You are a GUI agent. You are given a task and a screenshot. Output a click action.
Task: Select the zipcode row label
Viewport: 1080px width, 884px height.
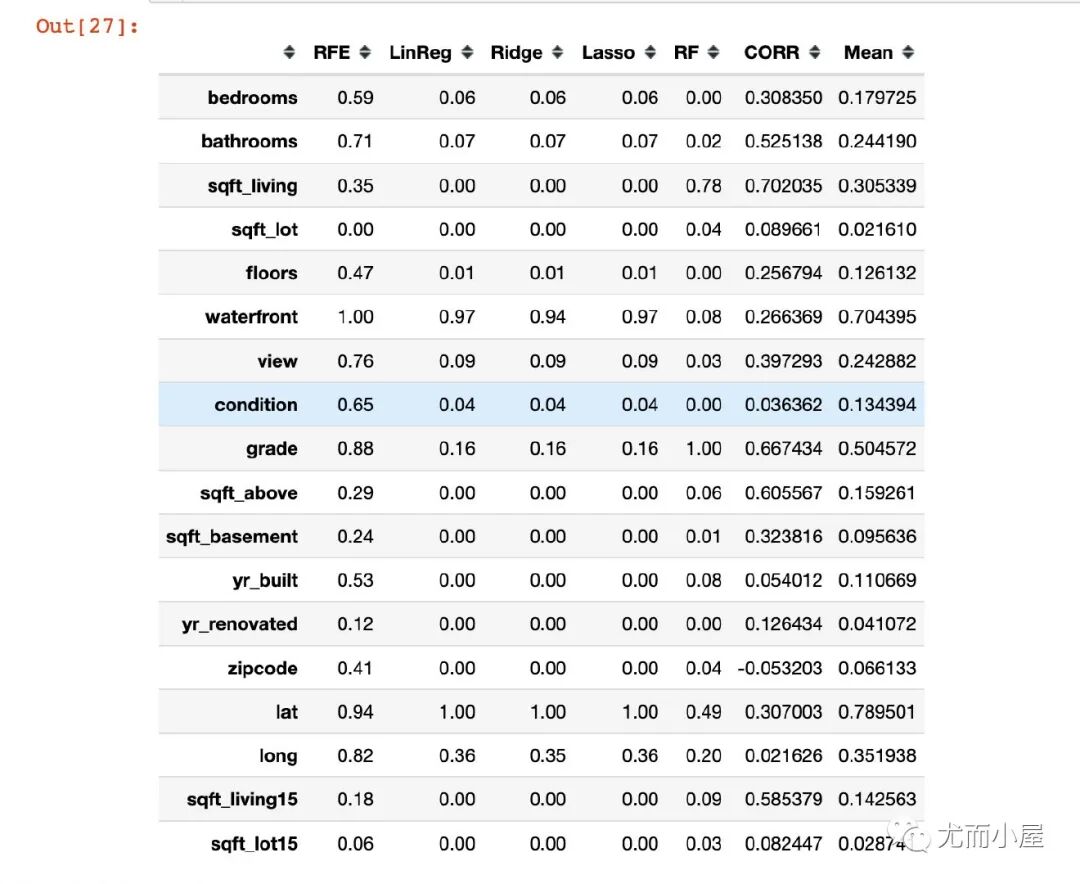pyautogui.click(x=262, y=668)
